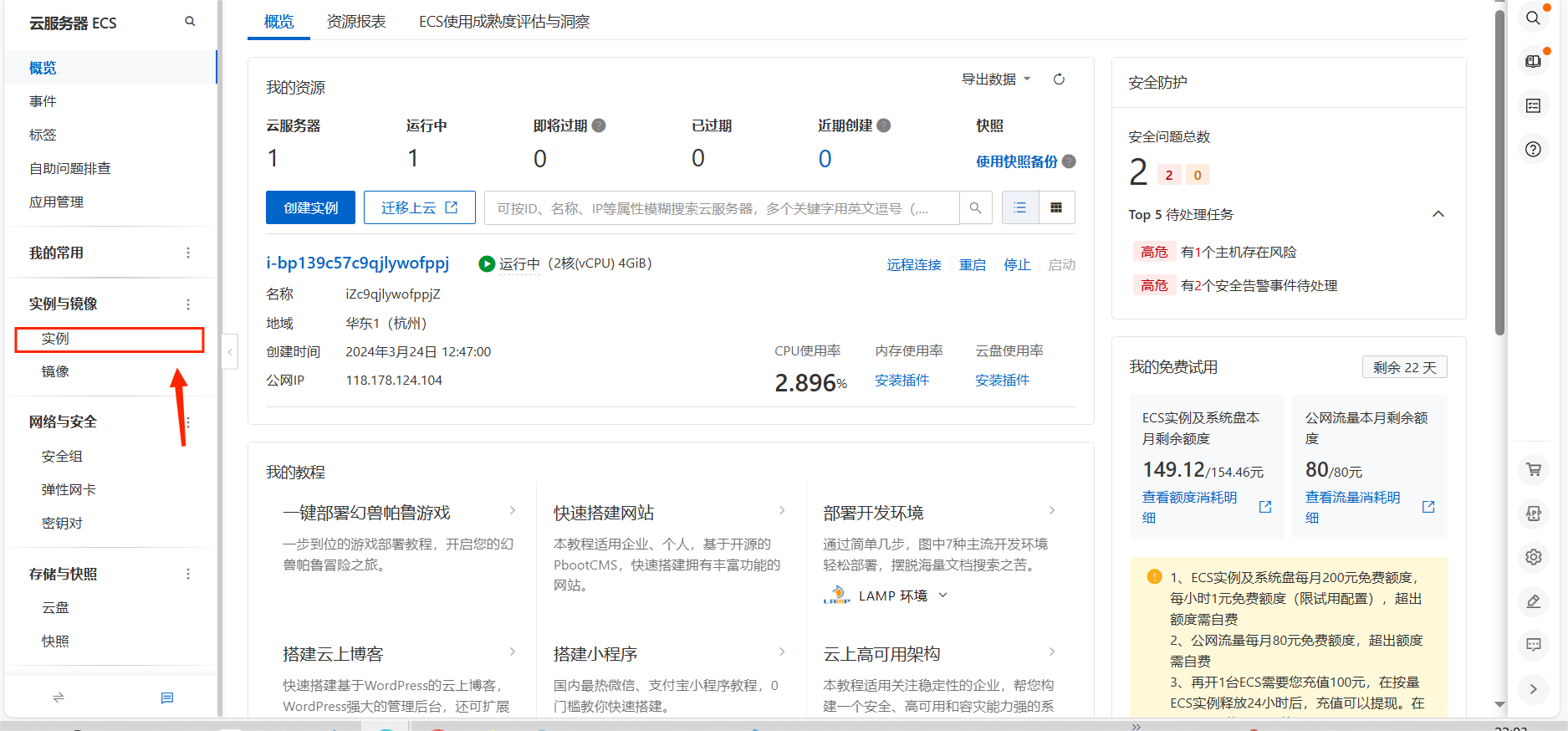Viewport: 1568px width, 731px height.
Task: Click the 创建实例 button
Action: point(310,208)
